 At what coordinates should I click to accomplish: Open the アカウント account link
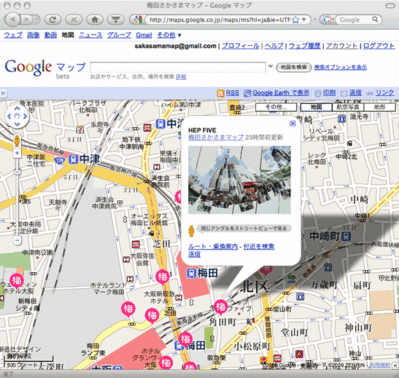(x=342, y=46)
